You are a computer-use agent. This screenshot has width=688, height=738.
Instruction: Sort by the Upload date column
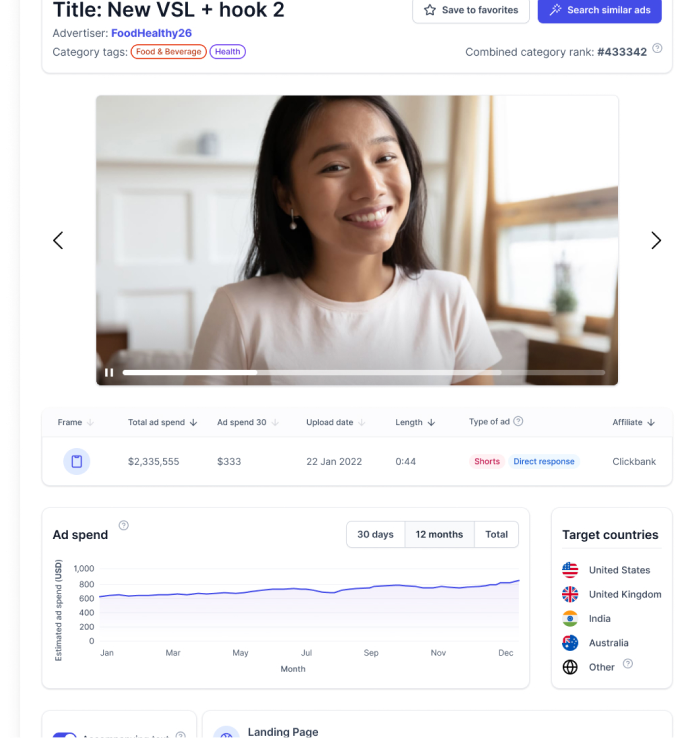pyautogui.click(x=336, y=423)
